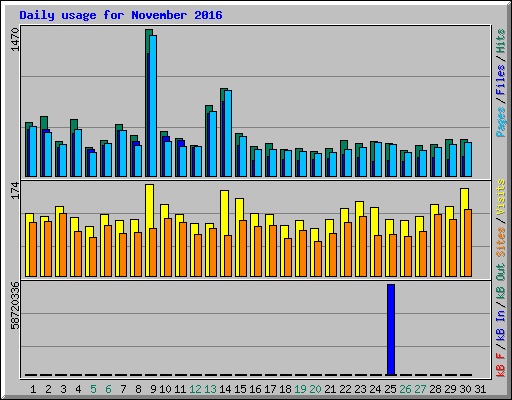Click the 1470 axis value
Viewport: 512px width, 400px height.
pos(15,40)
